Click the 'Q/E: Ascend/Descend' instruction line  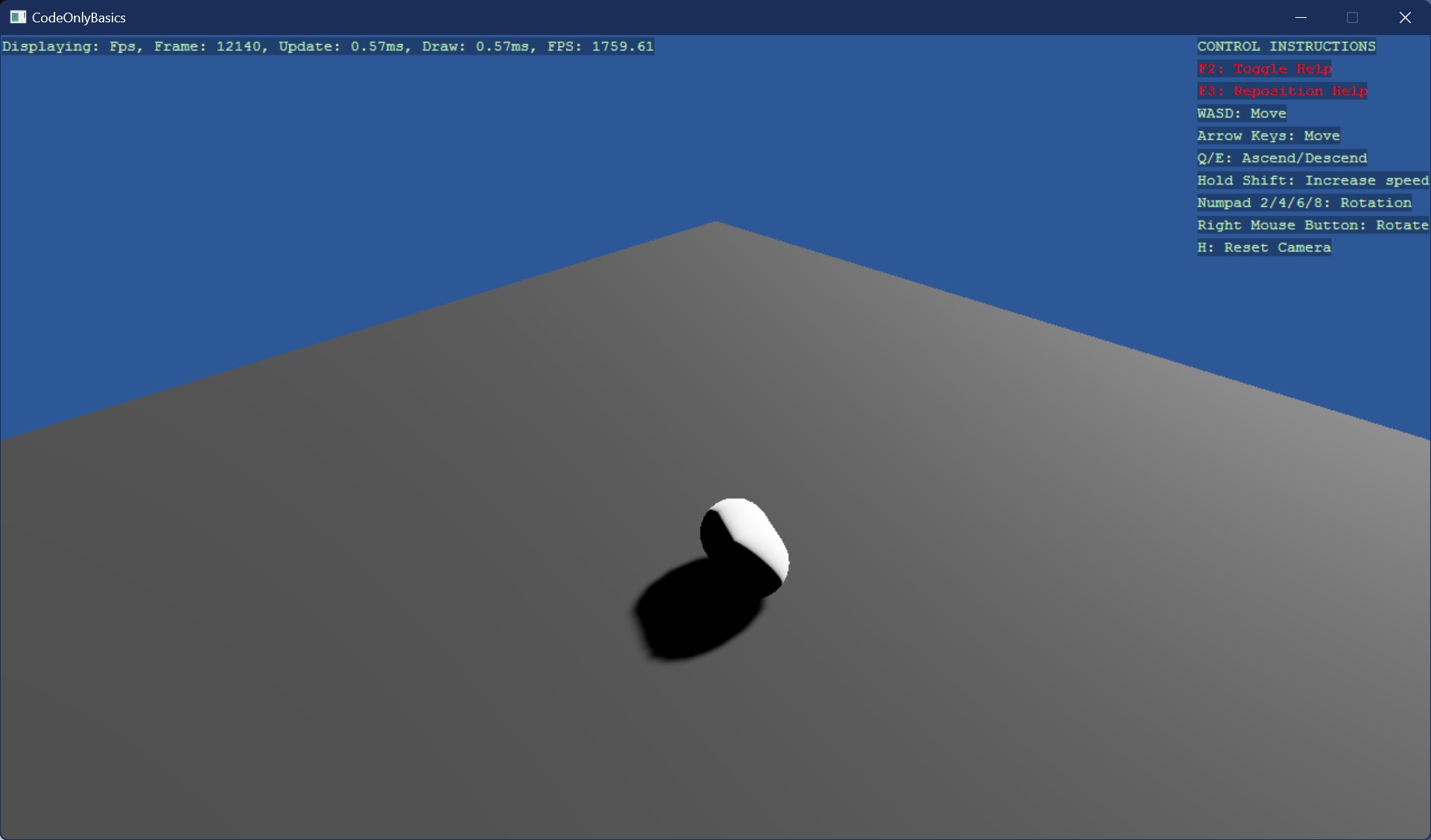pyautogui.click(x=1282, y=158)
